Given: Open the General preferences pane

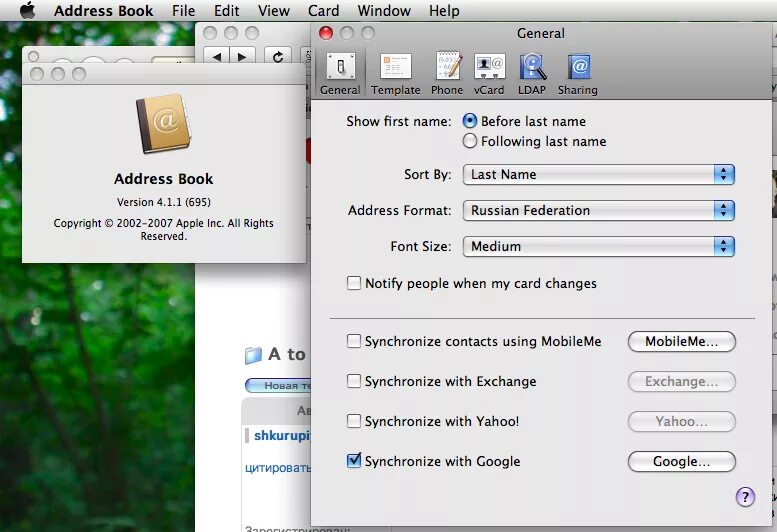Looking at the screenshot, I should pos(340,73).
